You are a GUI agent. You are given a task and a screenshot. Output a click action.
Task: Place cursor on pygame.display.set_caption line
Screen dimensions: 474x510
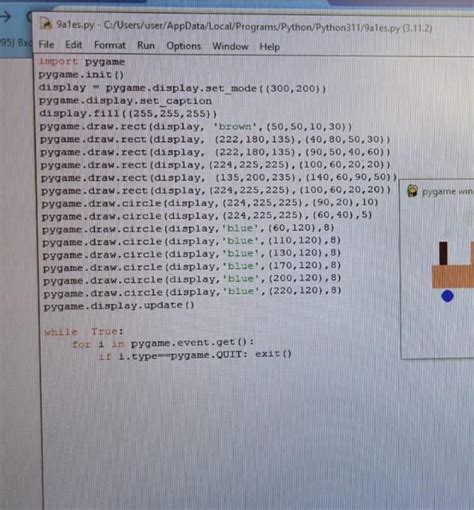pyautogui.click(x=125, y=101)
